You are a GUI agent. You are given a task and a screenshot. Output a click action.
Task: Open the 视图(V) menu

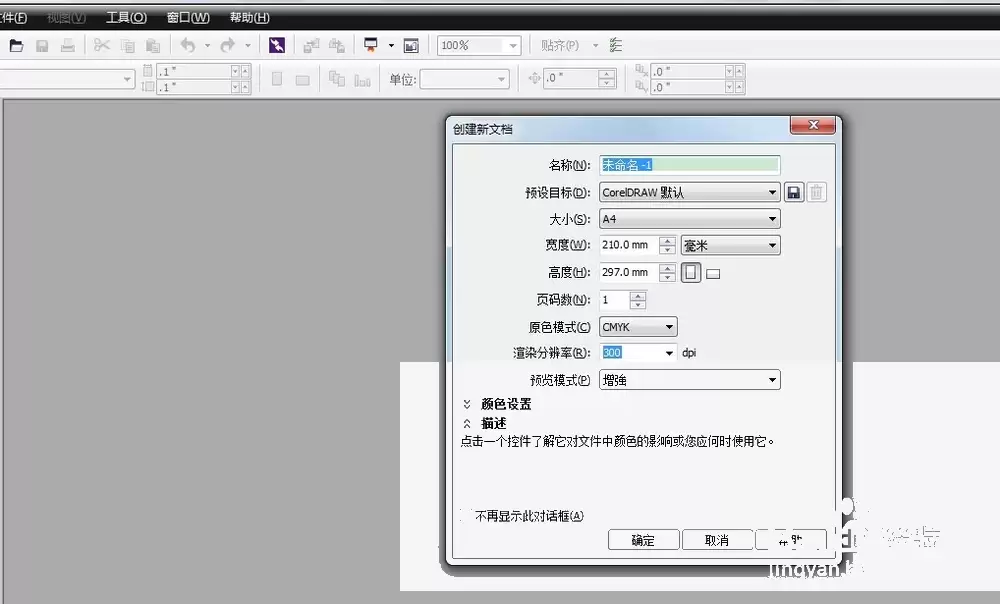coord(66,17)
